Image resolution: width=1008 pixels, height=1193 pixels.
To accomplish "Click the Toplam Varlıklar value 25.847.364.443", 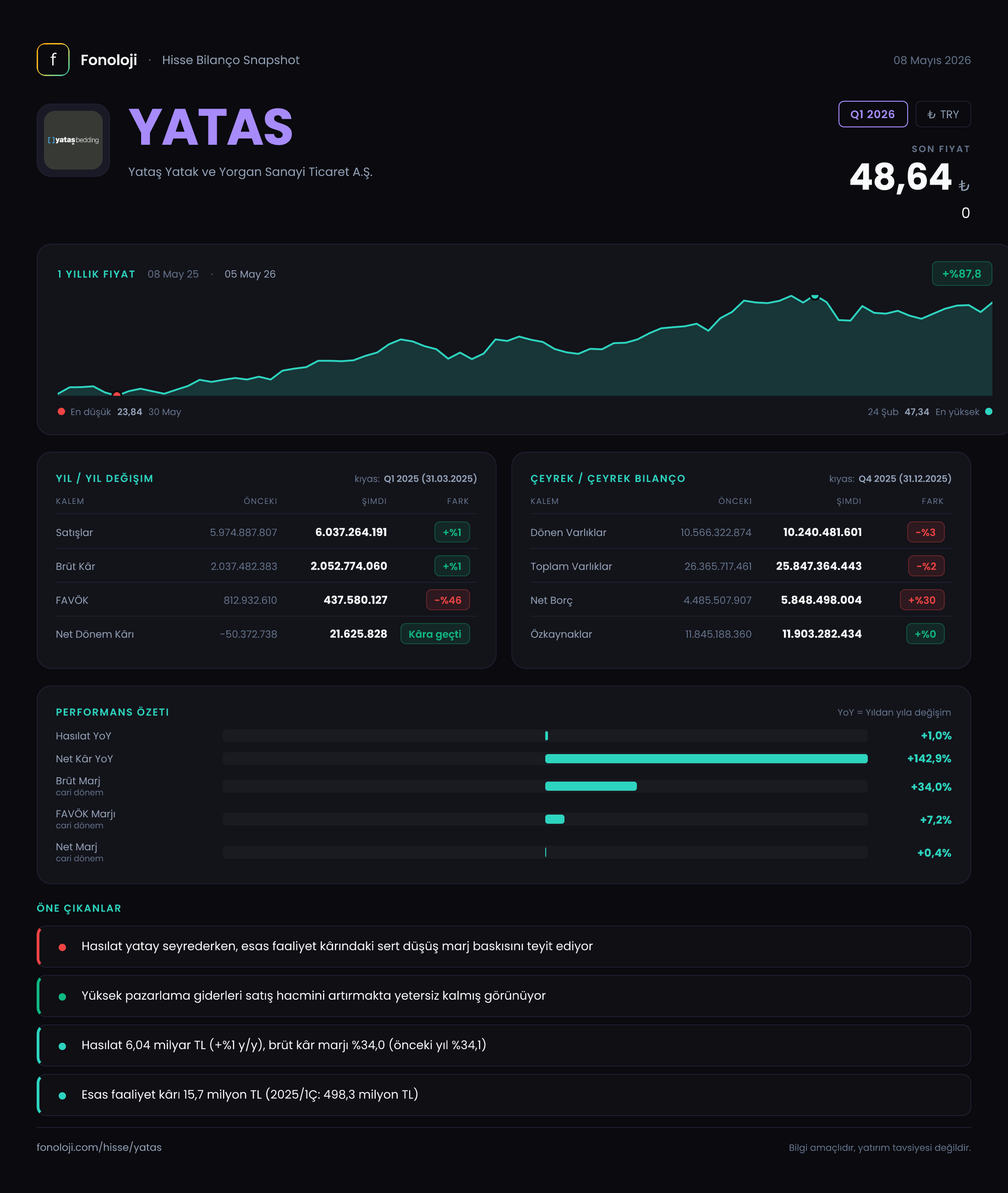I will (818, 566).
